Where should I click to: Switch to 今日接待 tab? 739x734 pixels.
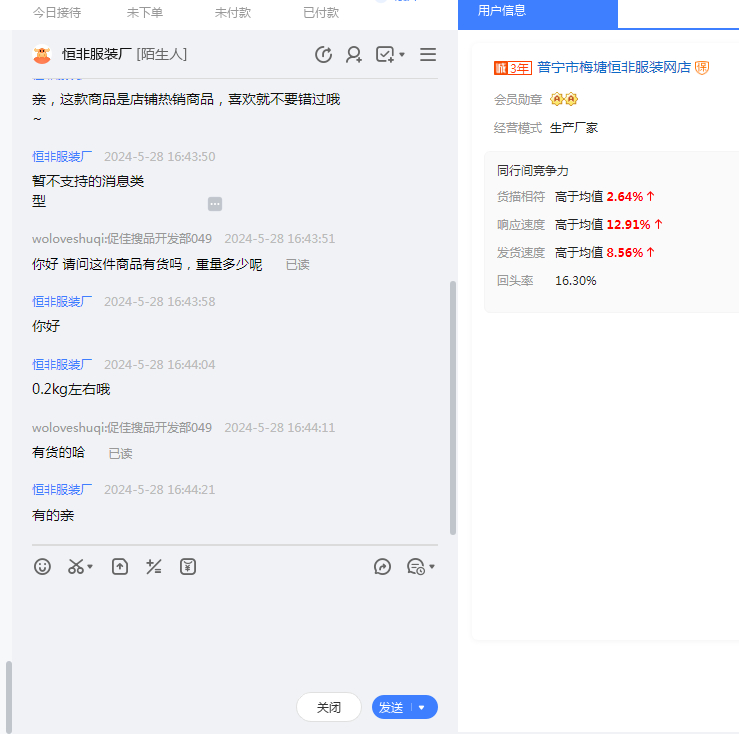point(57,13)
